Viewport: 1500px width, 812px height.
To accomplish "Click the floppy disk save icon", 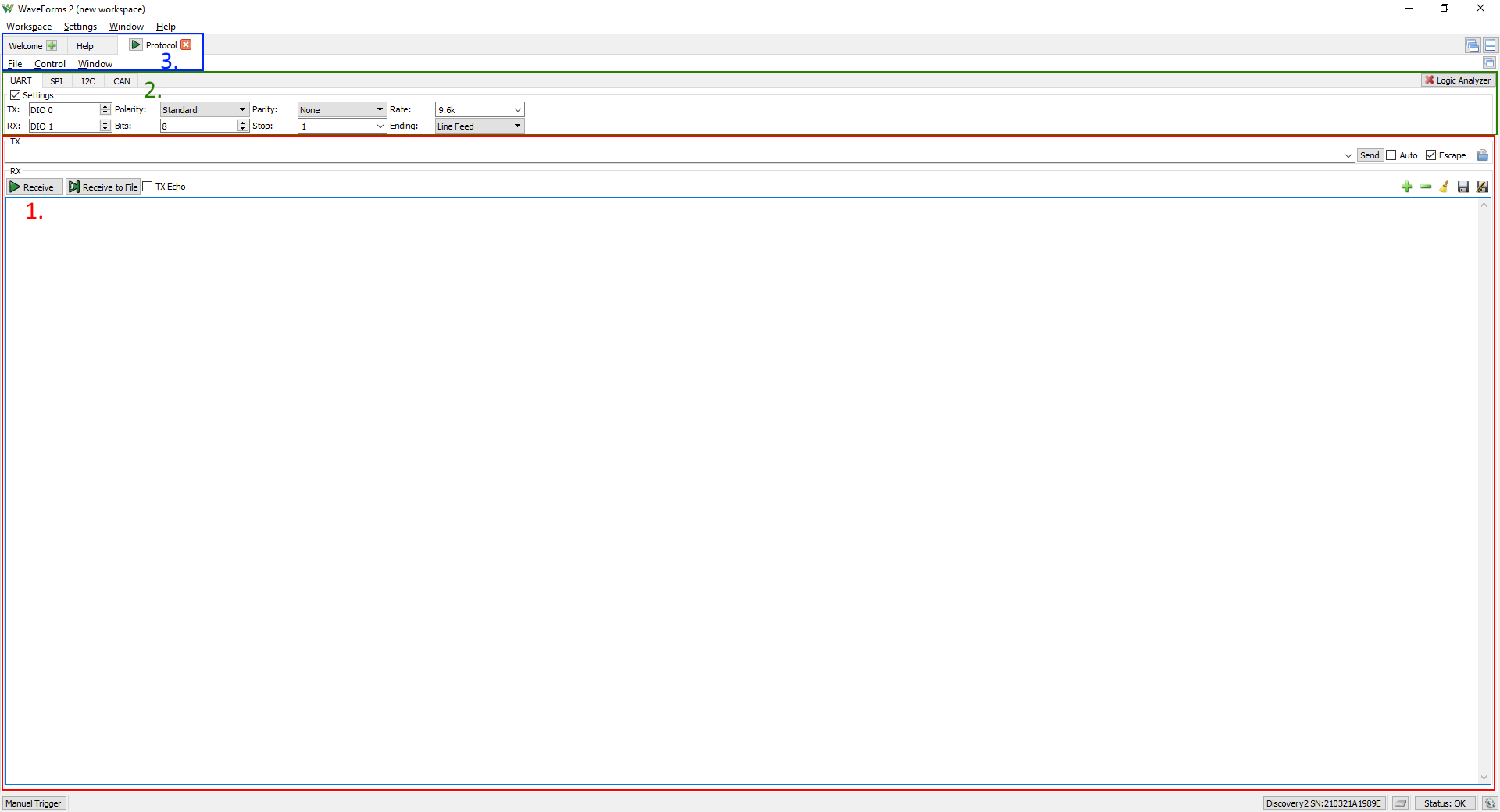I will coord(1463,187).
